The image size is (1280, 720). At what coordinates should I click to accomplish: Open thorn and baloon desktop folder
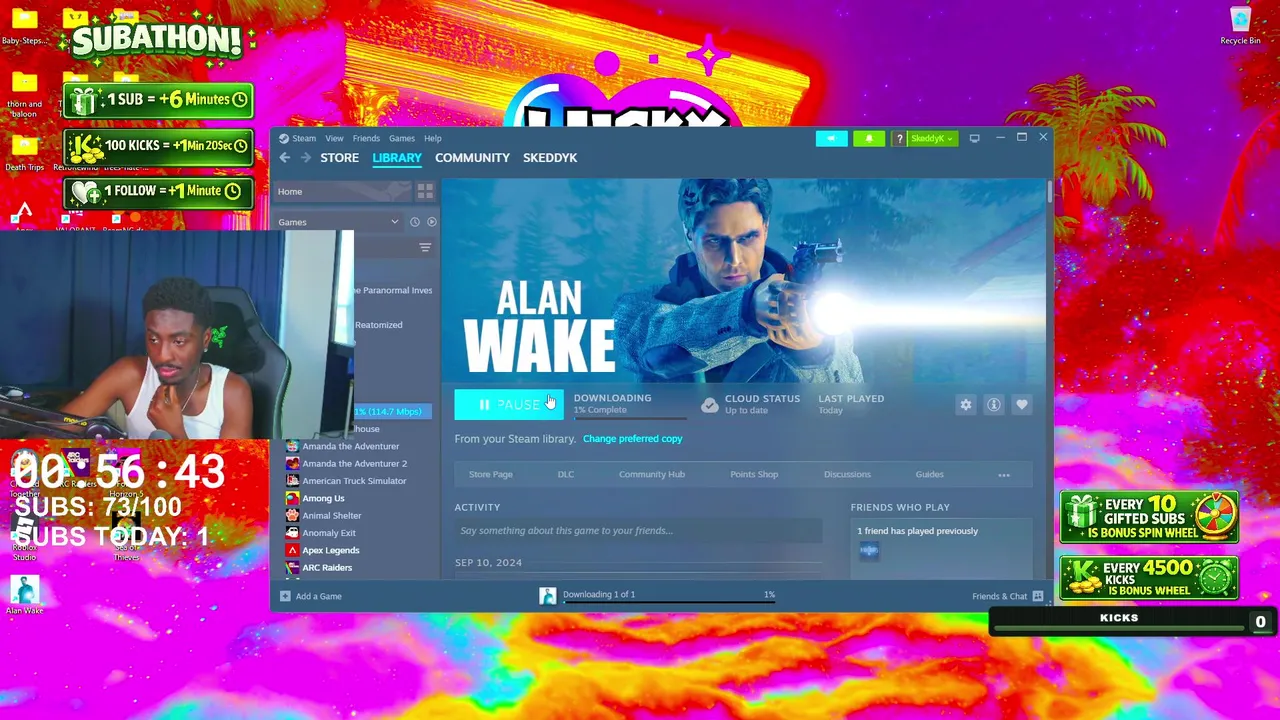[24, 93]
